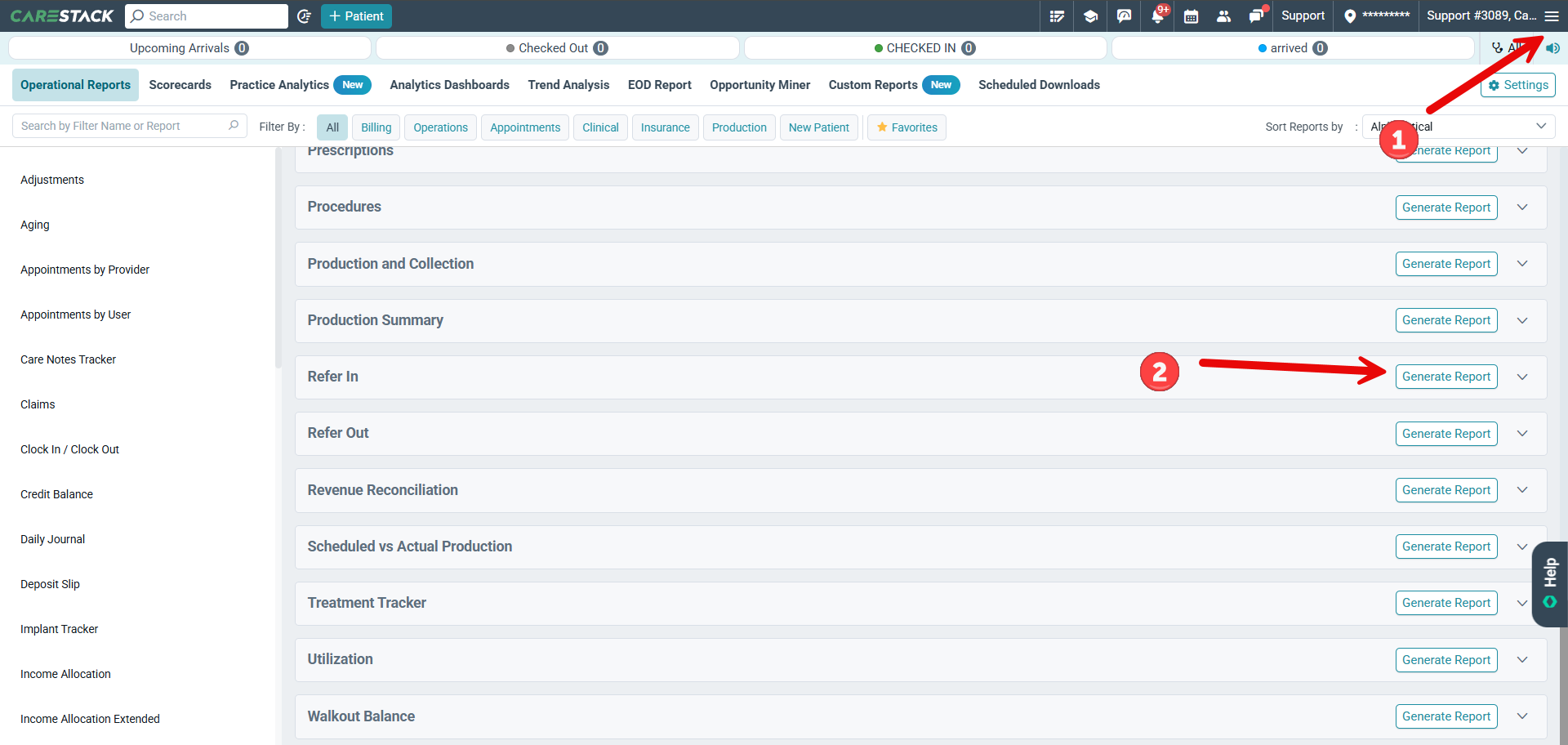The image size is (1568, 745).
Task: Select the Clinical filter chip
Action: (600, 127)
